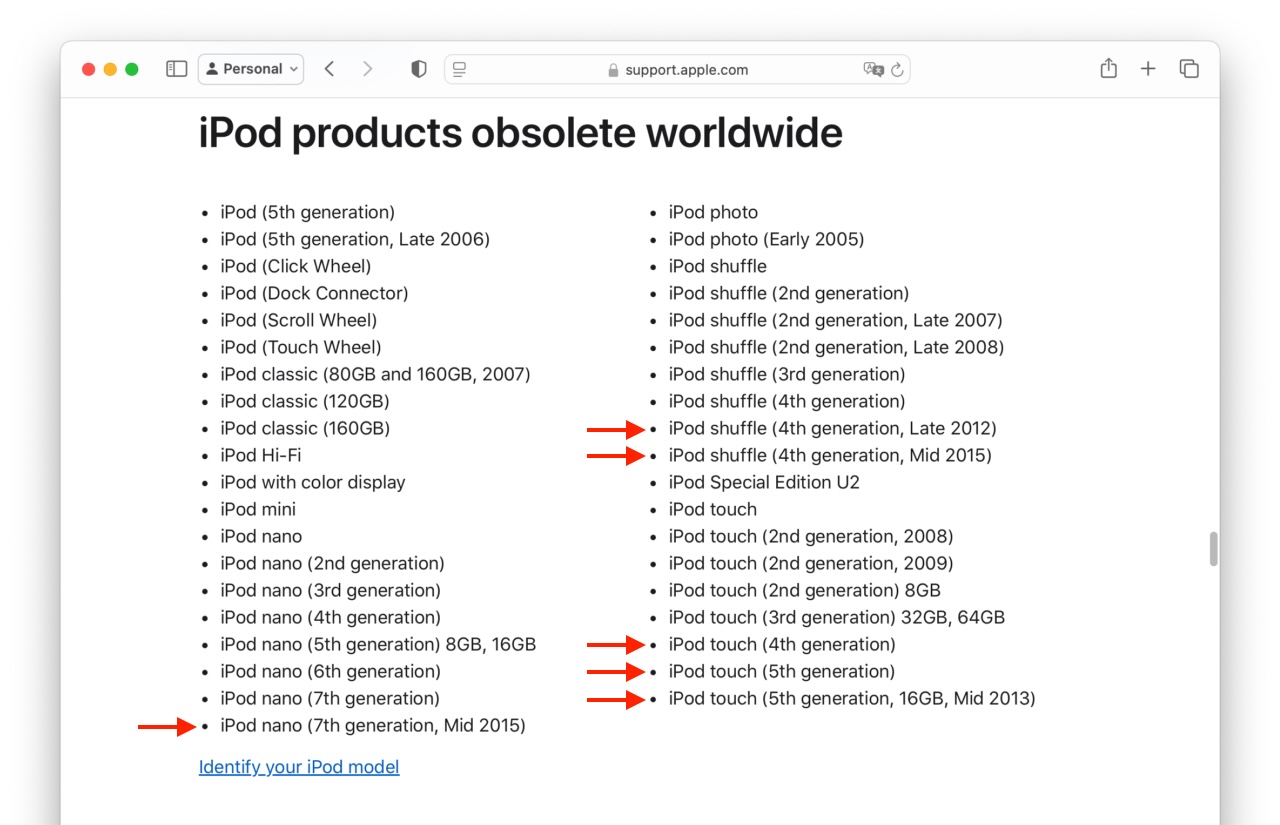Select the iPod Hi-Fi entry
The image size is (1280, 825).
[261, 455]
